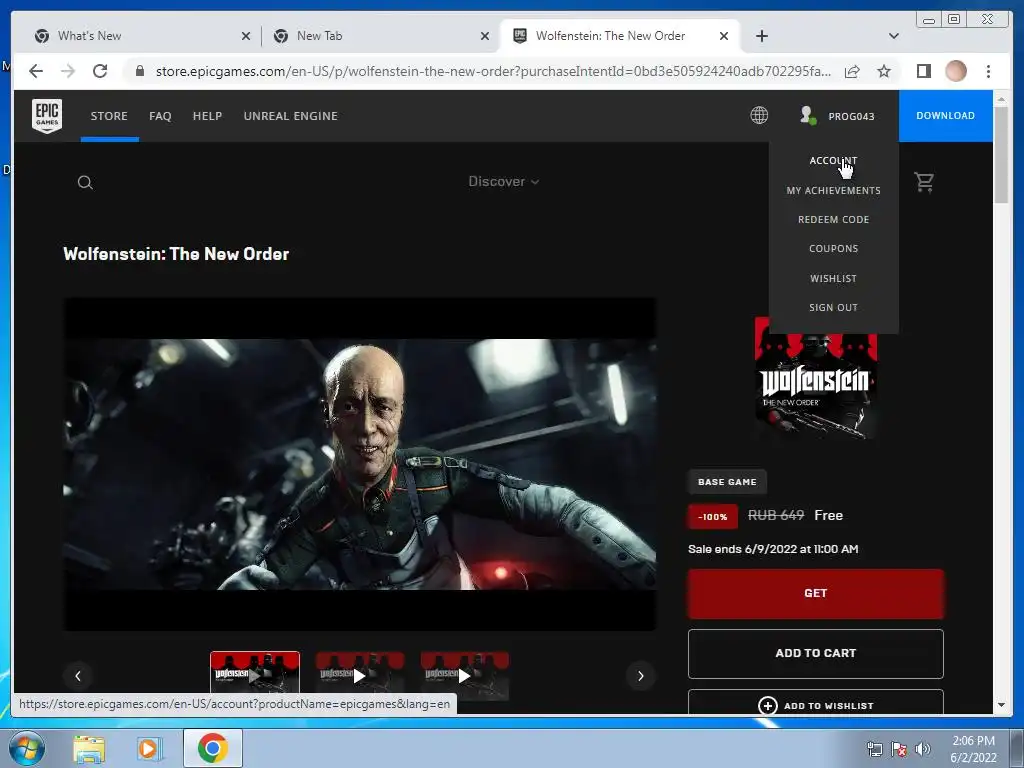Open the shopping cart
Image resolution: width=1024 pixels, height=768 pixels.
(x=924, y=182)
